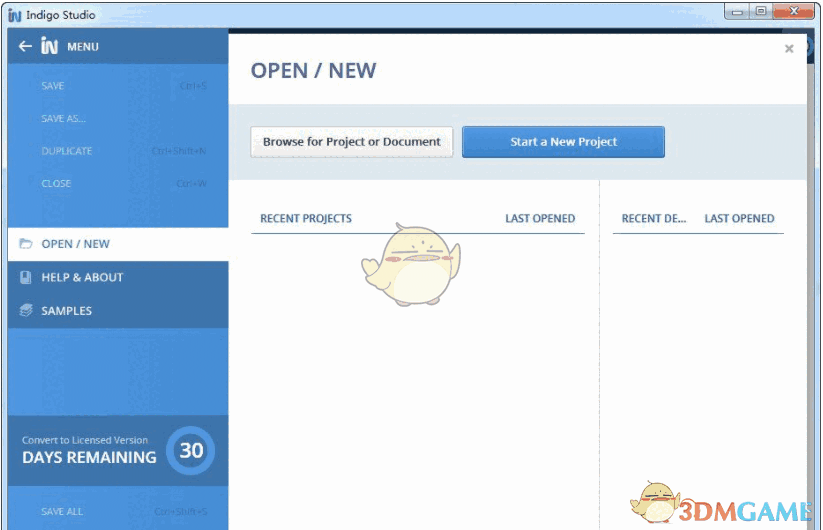The height and width of the screenshot is (530, 823).
Task: Click the Recent Projects column header
Action: tap(306, 218)
